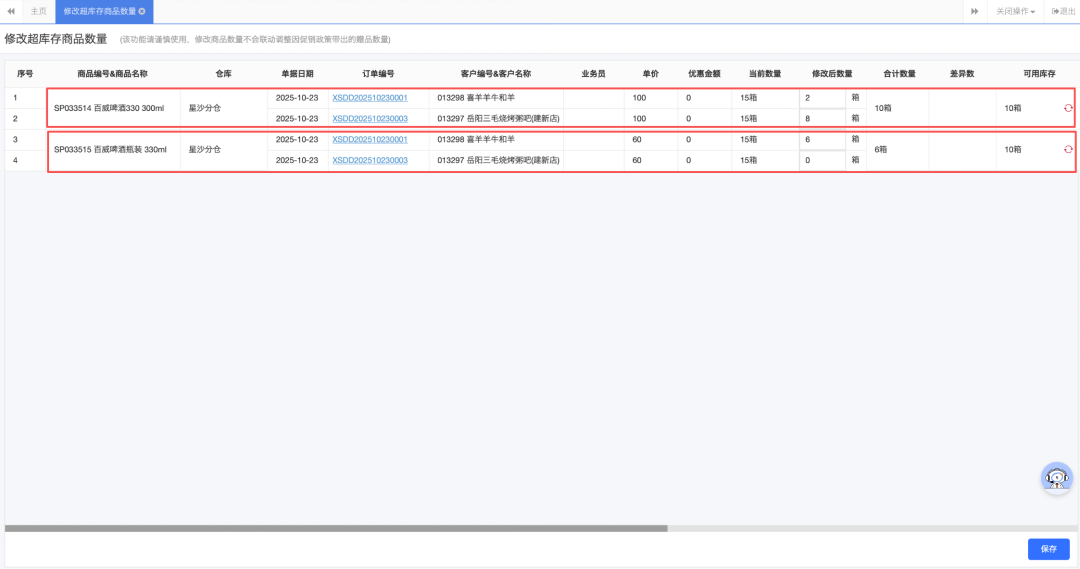Image resolution: width=1080 pixels, height=569 pixels.
Task: Click the 商品编号&商品名称 column header
Action: [x=112, y=74]
